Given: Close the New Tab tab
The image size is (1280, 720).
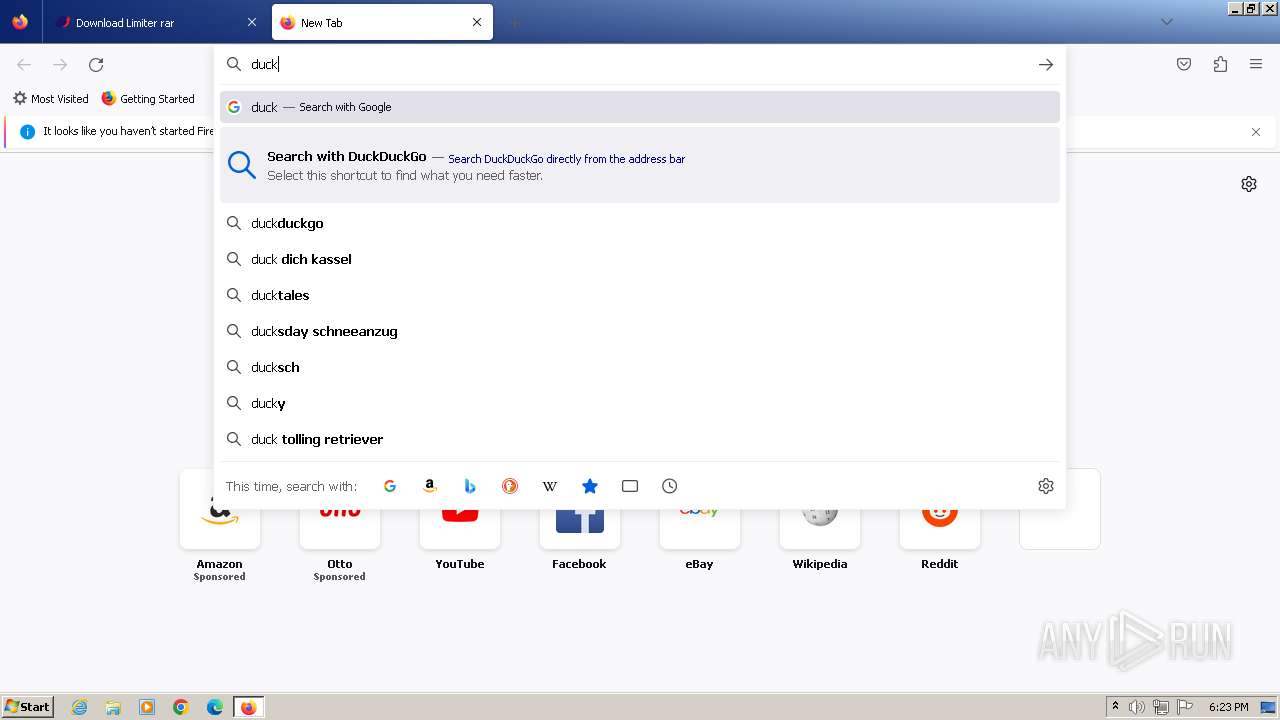Looking at the screenshot, I should (x=477, y=22).
